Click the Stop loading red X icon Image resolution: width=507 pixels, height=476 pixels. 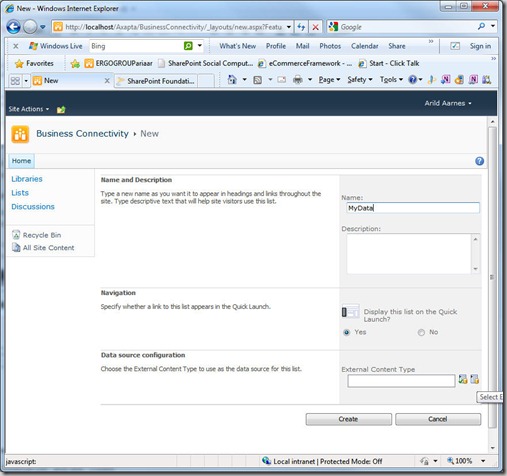[x=315, y=27]
